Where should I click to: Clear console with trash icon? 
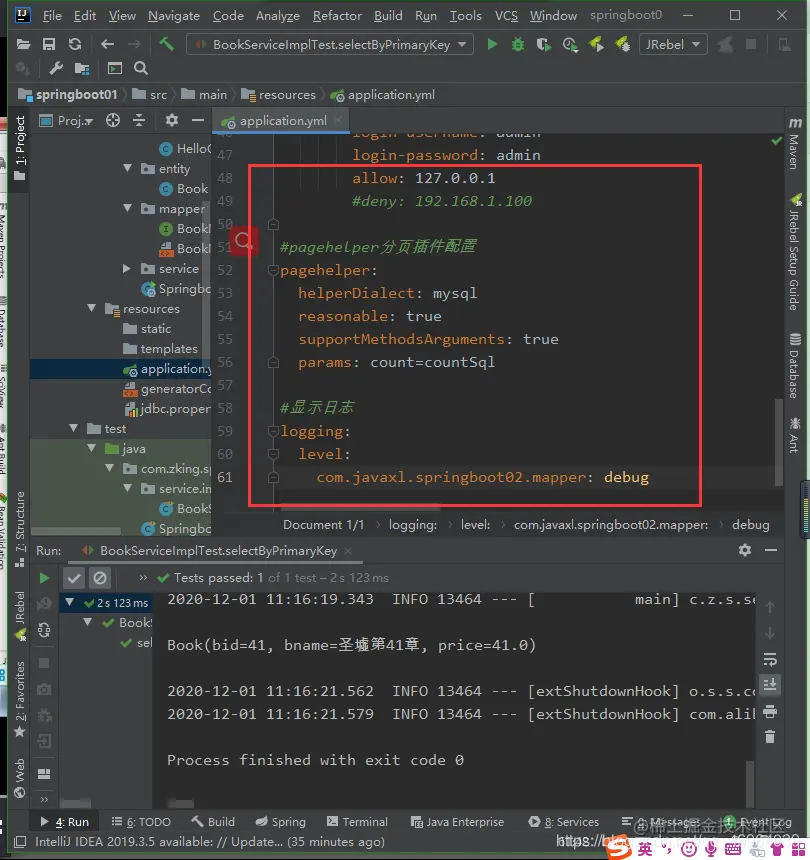pos(770,737)
